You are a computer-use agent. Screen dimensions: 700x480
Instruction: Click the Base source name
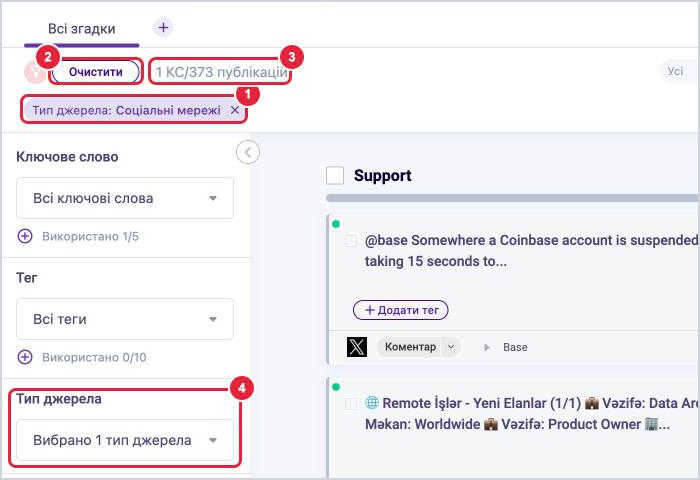pyautogui.click(x=515, y=347)
